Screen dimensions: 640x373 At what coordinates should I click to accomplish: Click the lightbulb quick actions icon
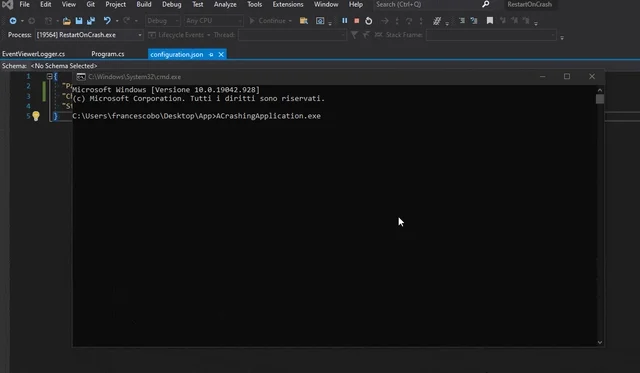point(36,116)
